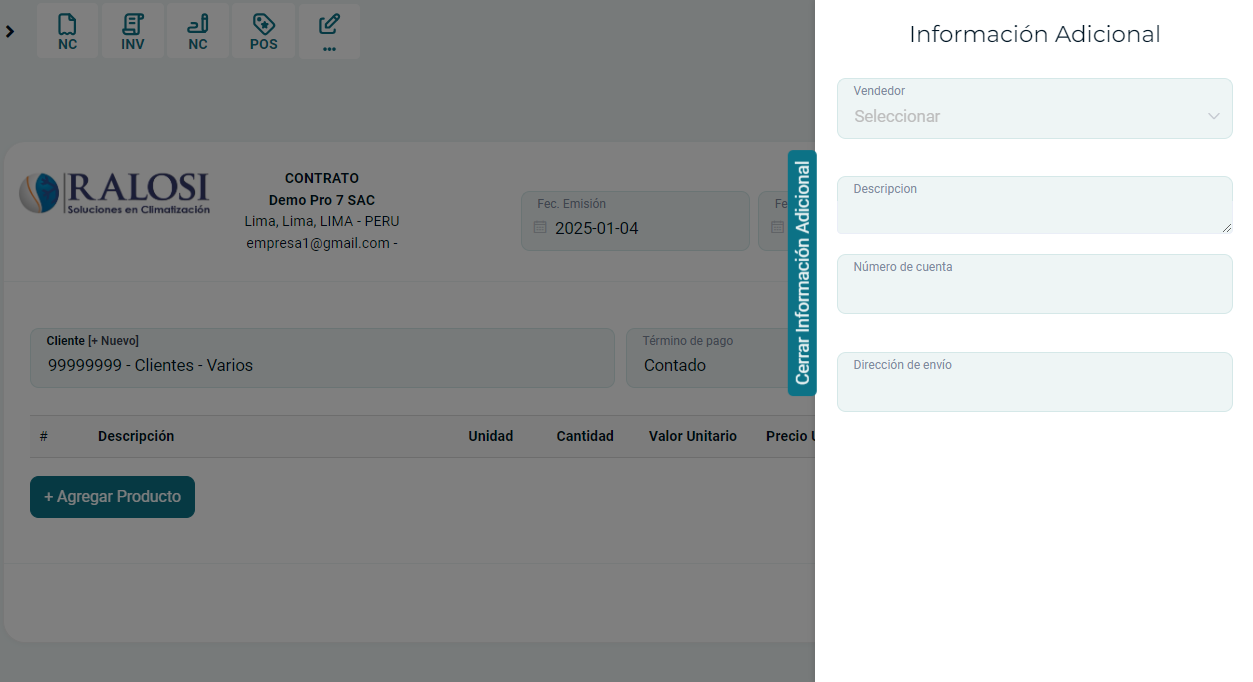Click the Agregar Producto button
Screen dimensions: 1253x682
point(112,497)
